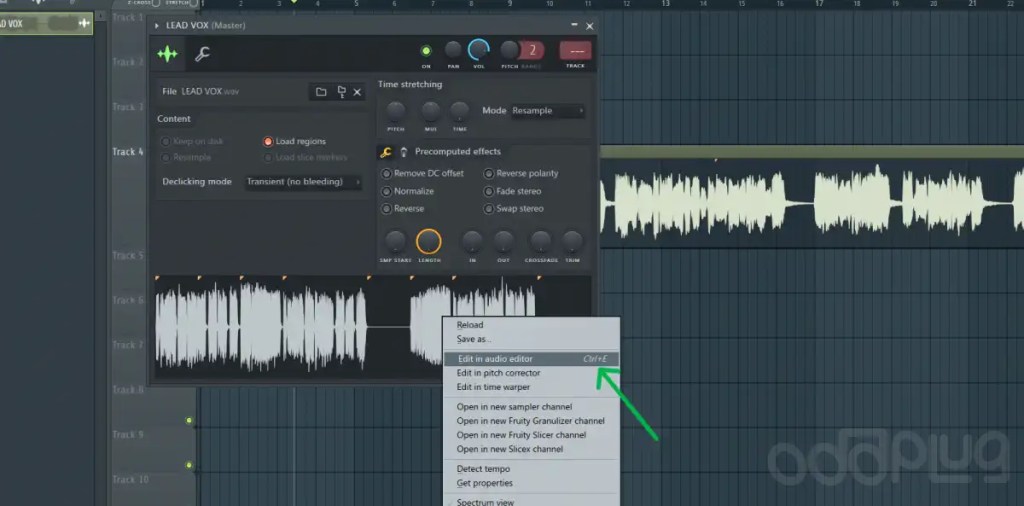Click the mixer TRACK selector
Screen dimensions: 1024x506
pyautogui.click(x=575, y=50)
